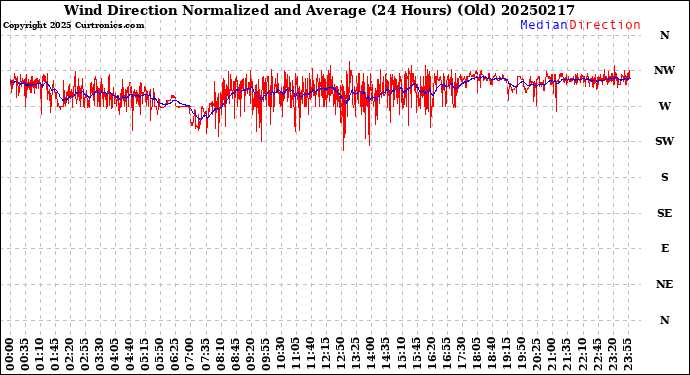Click the 13:25 time label
Image resolution: width=690 pixels, height=375 pixels.
click(355, 355)
